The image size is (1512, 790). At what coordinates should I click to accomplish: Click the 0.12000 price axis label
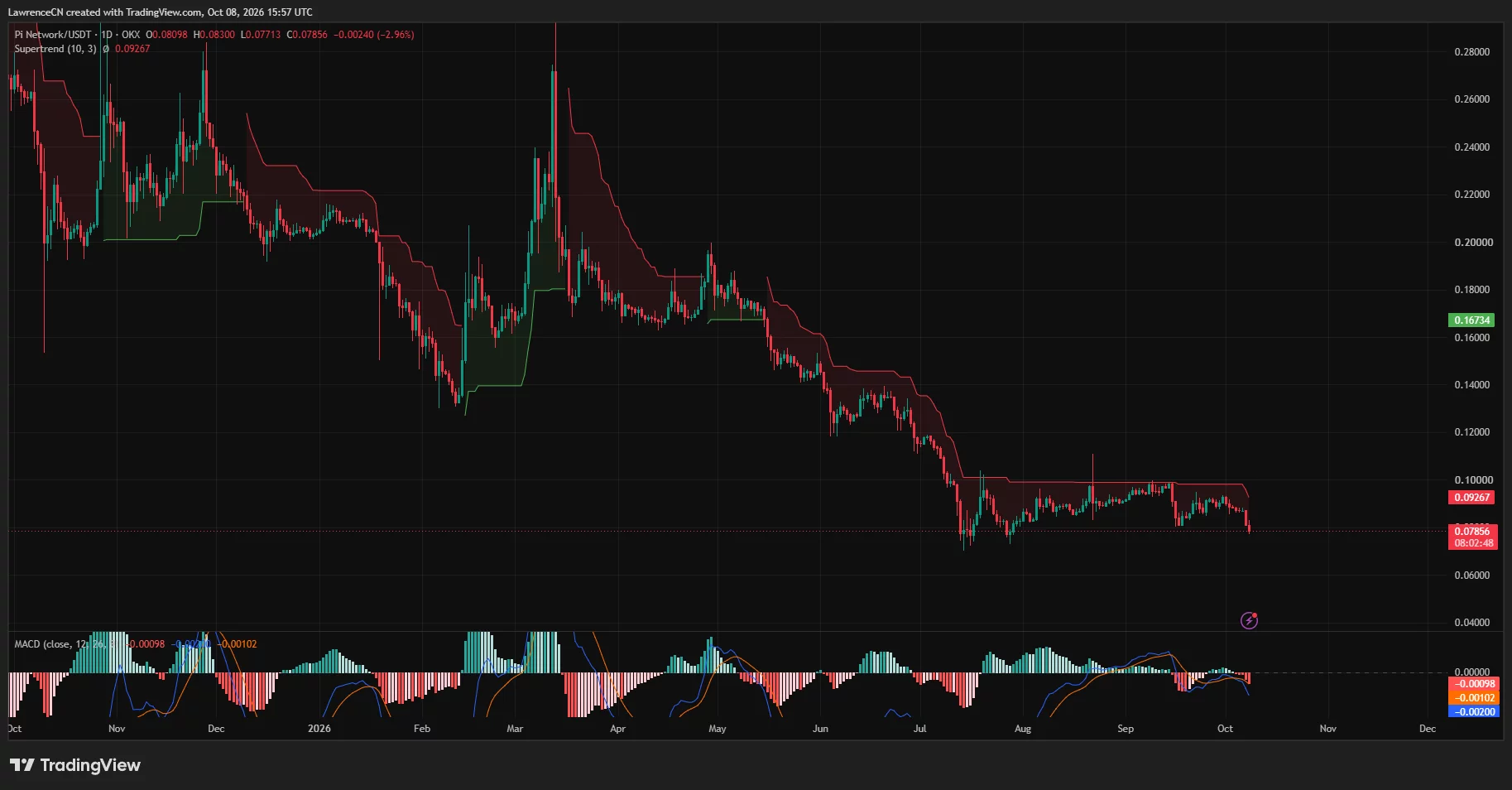click(1472, 432)
